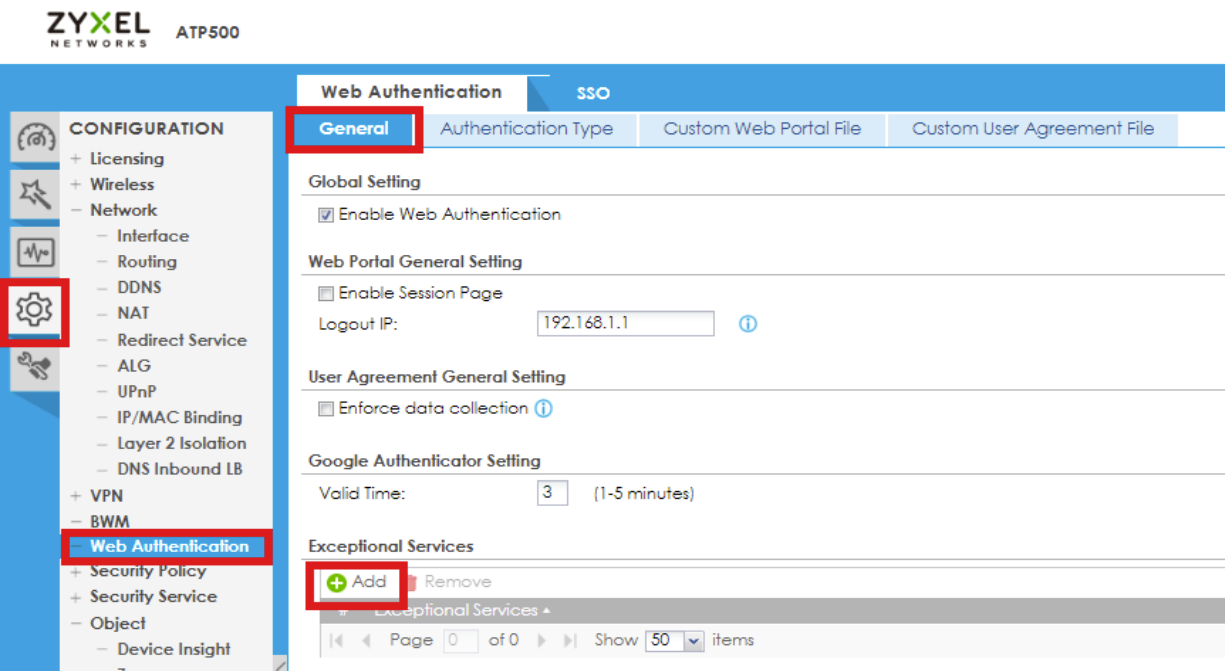Open IP/MAC Binding under Network

click(x=179, y=418)
